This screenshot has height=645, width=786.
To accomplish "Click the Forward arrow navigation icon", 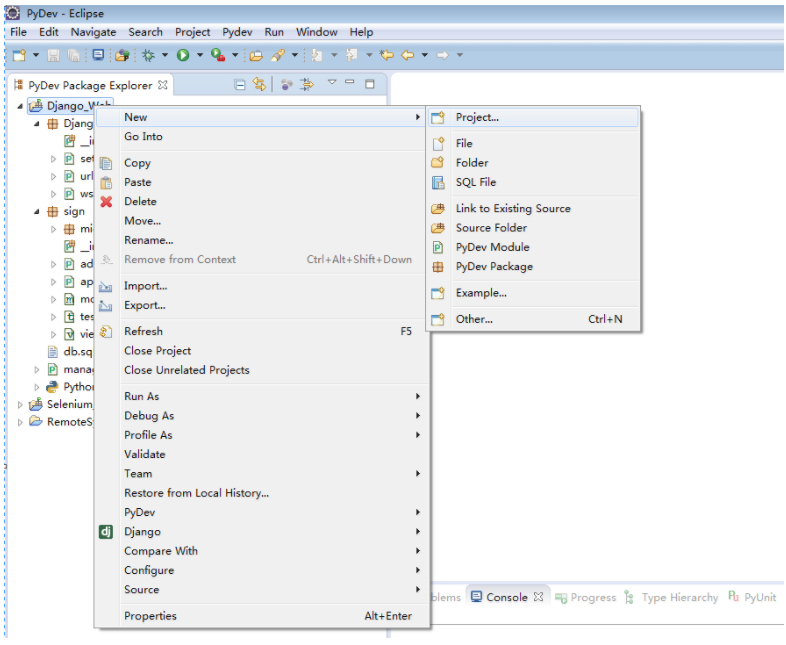I will tap(442, 55).
